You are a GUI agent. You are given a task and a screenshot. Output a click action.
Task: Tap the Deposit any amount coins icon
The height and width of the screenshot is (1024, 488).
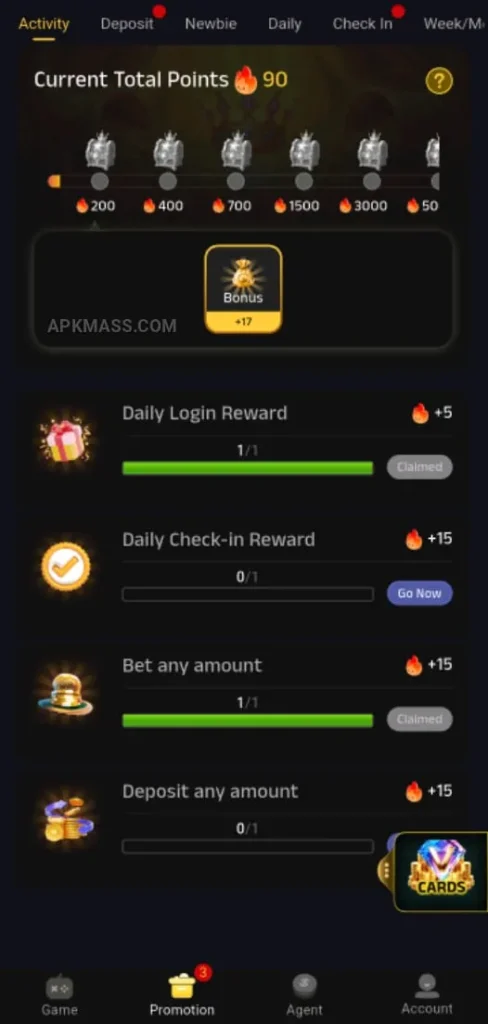pos(69,818)
